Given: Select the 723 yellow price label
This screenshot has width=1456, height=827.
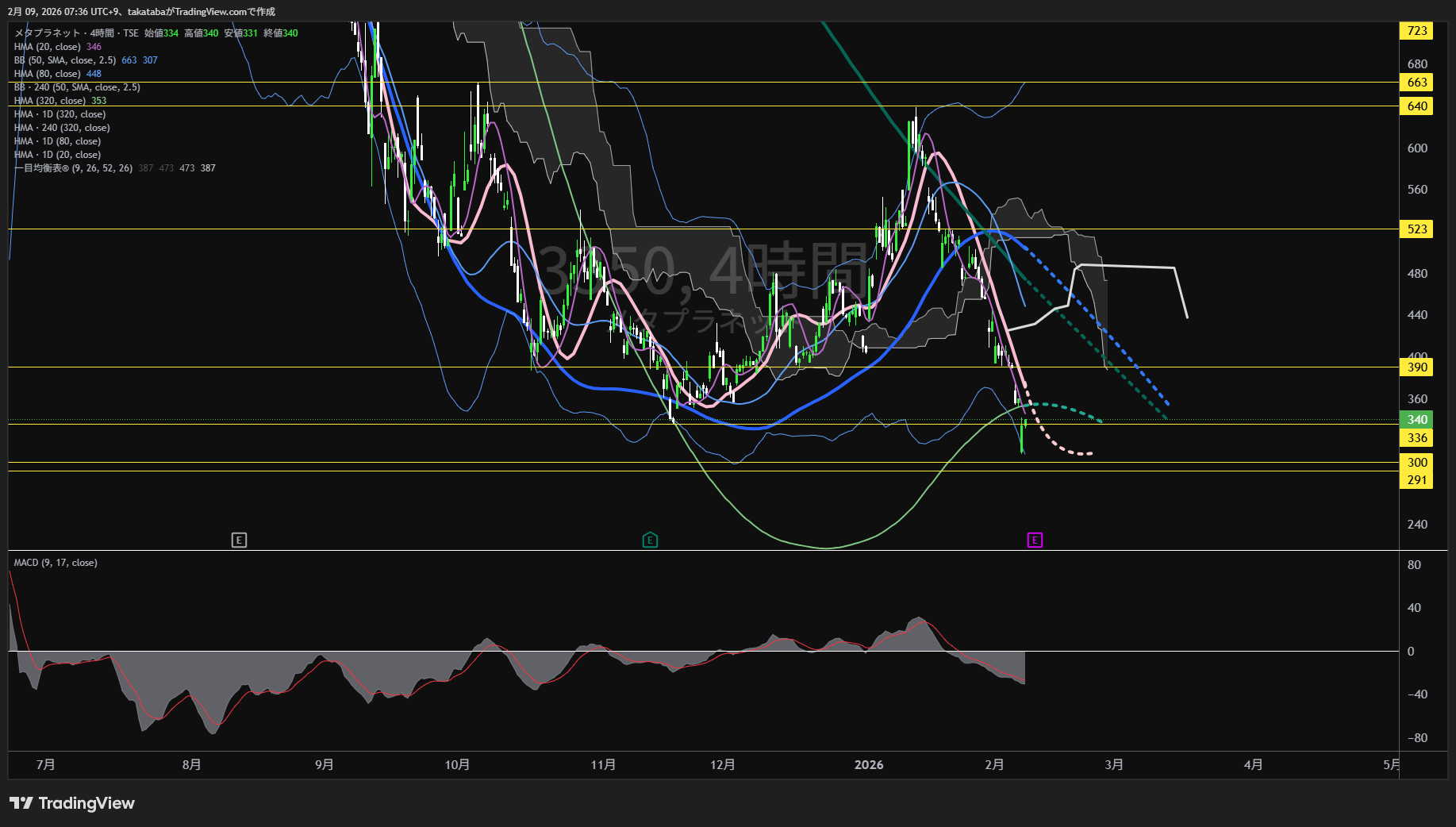Looking at the screenshot, I should pos(1416,31).
